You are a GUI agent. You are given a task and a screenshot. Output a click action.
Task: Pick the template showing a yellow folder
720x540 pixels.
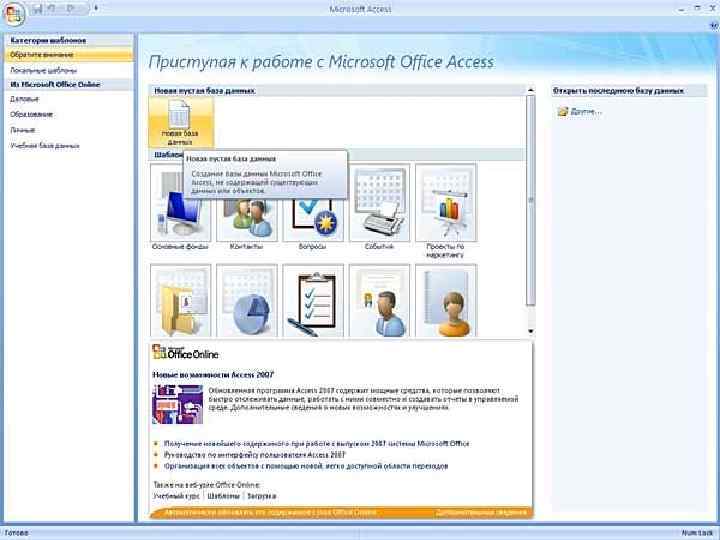pos(180,301)
